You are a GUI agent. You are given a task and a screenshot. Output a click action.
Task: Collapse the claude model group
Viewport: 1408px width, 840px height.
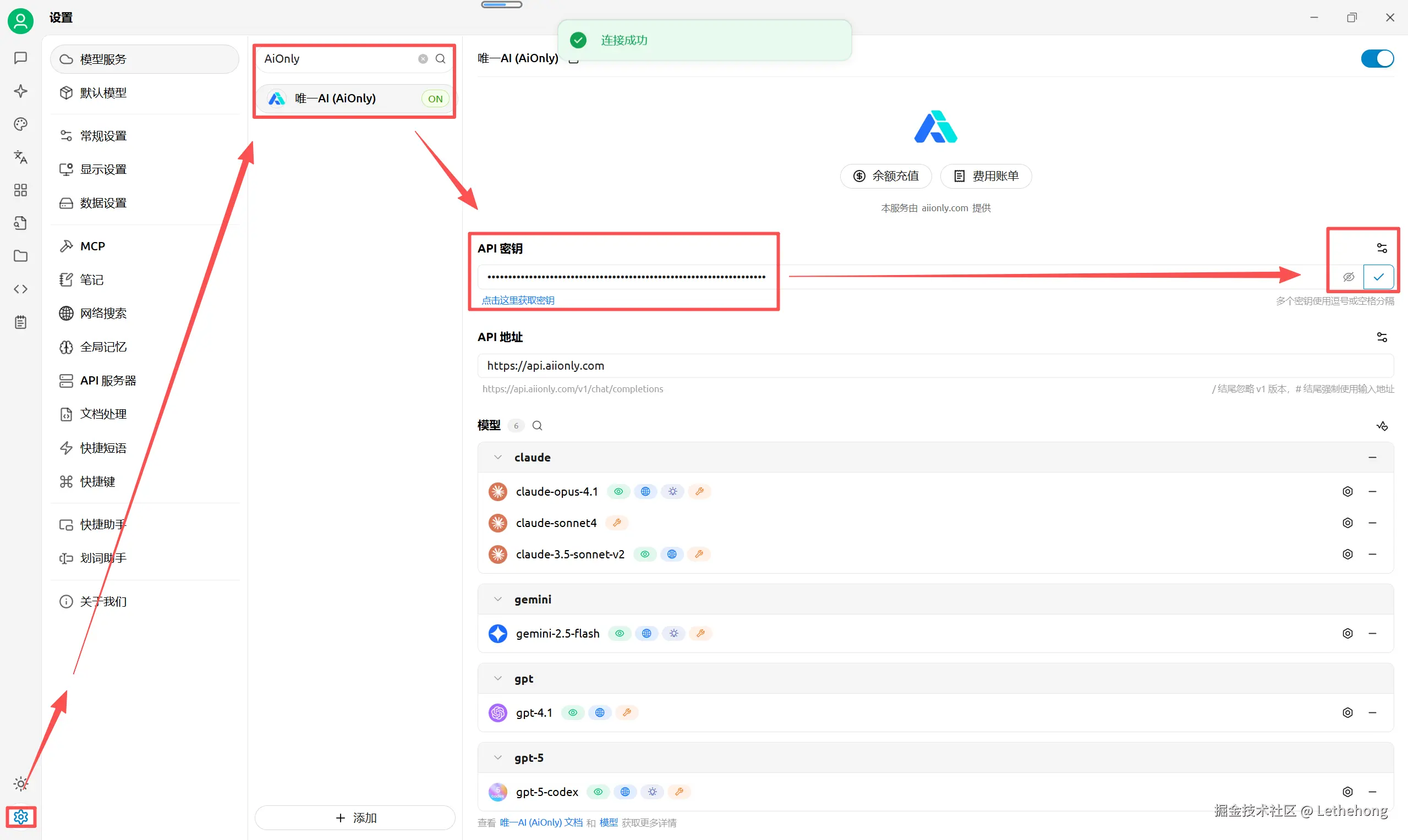point(497,457)
